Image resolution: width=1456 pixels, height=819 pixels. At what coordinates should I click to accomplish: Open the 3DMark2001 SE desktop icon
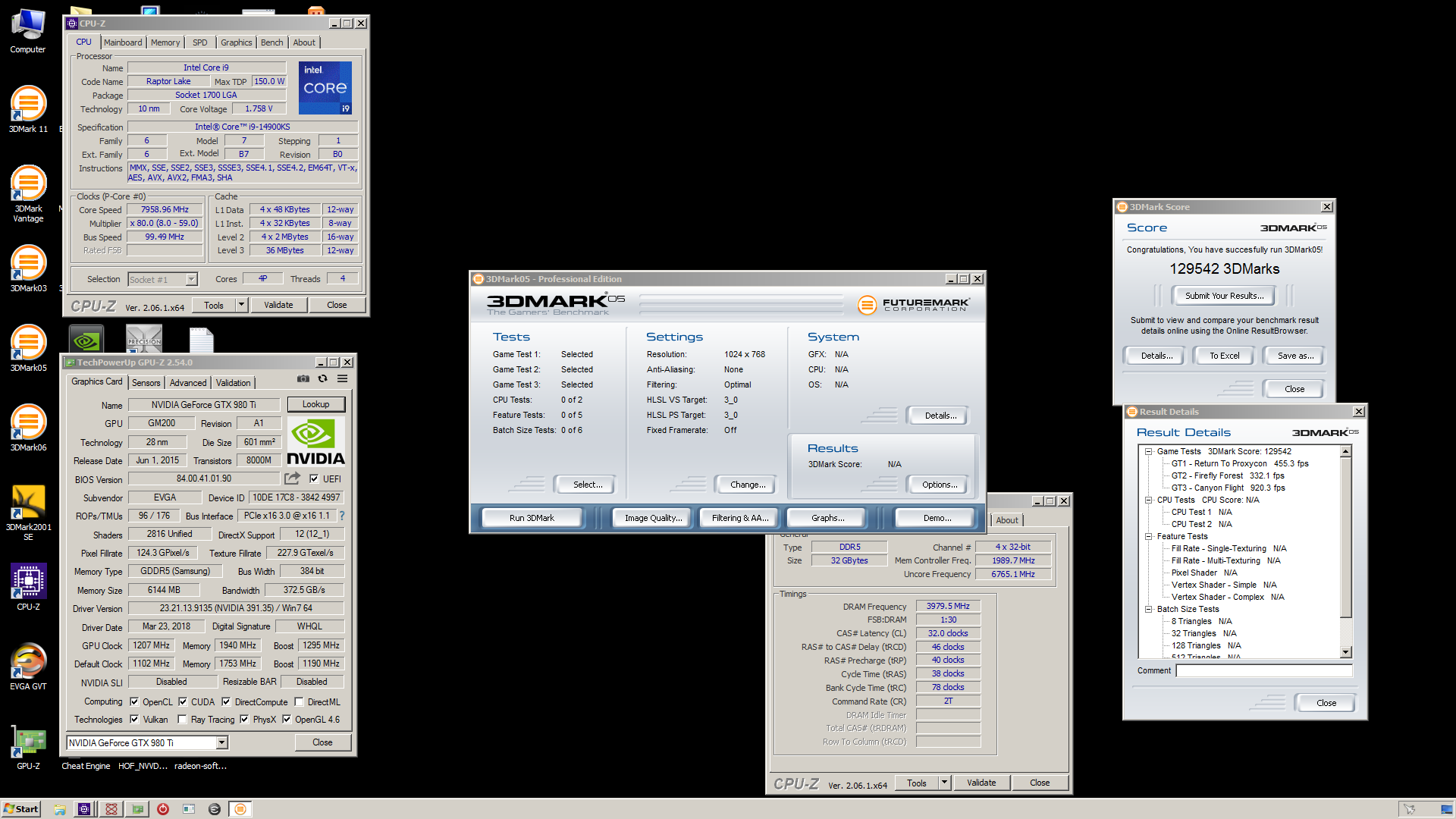(28, 512)
